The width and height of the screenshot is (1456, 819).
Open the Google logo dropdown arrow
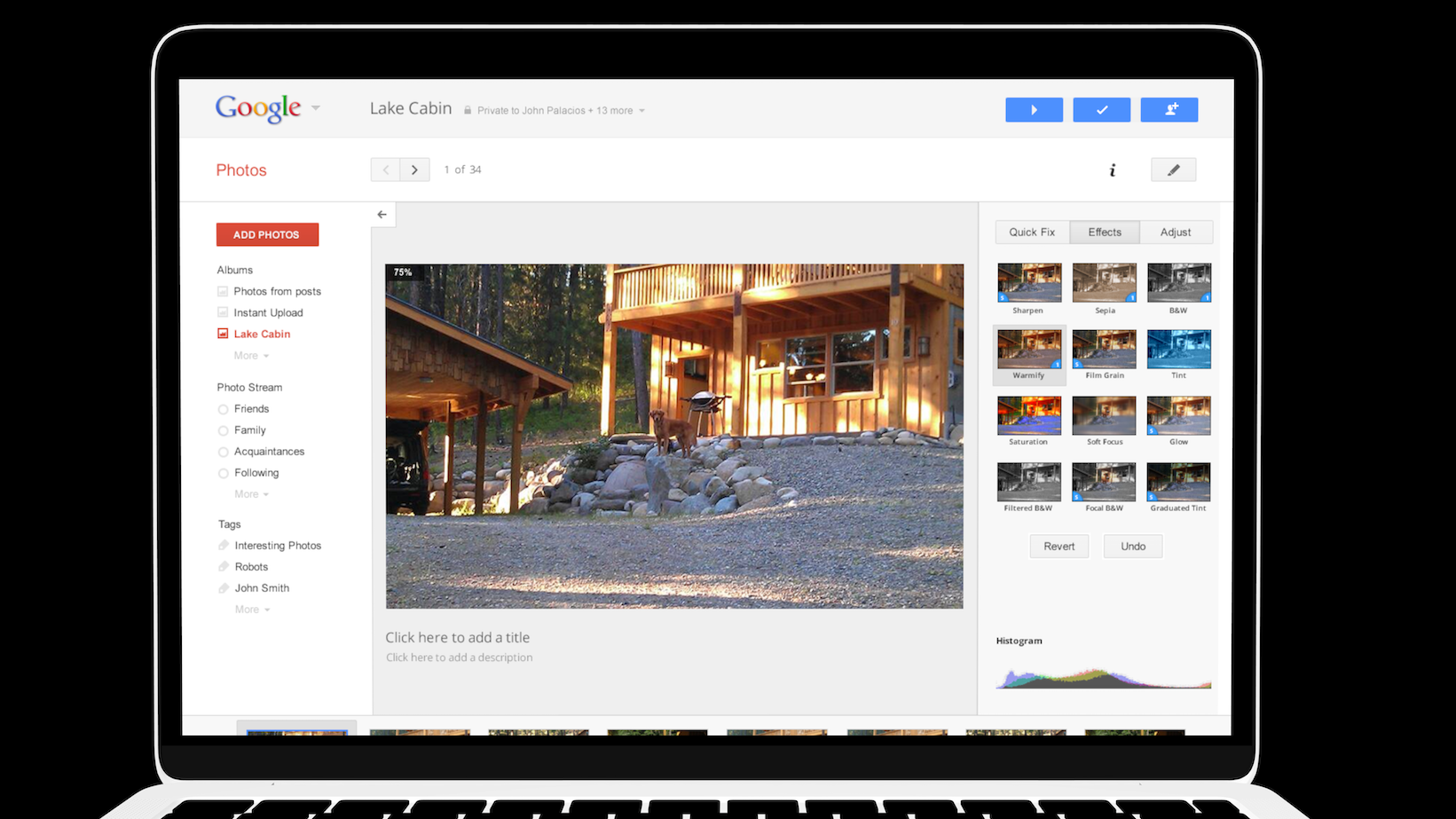click(316, 108)
